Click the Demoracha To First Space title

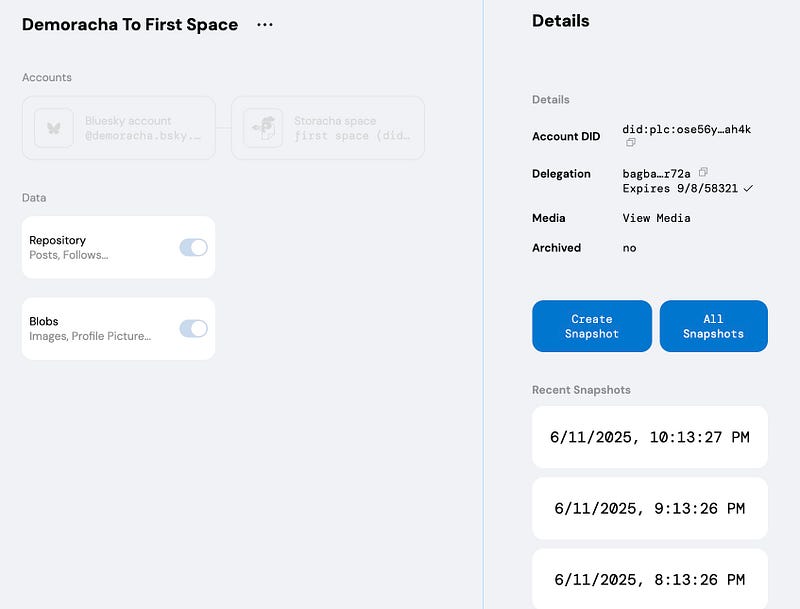[x=130, y=25]
